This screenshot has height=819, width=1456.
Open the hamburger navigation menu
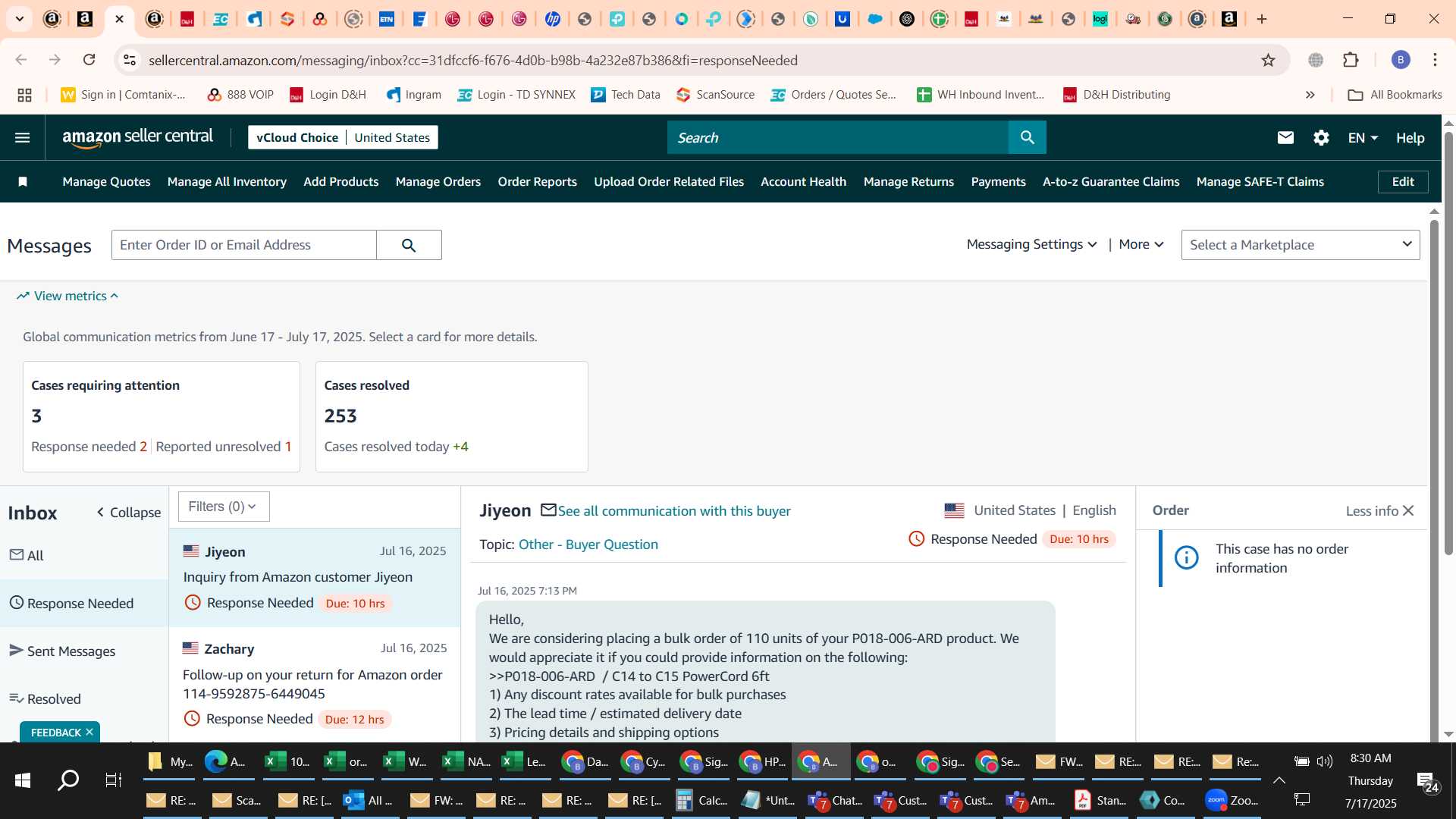click(x=22, y=137)
